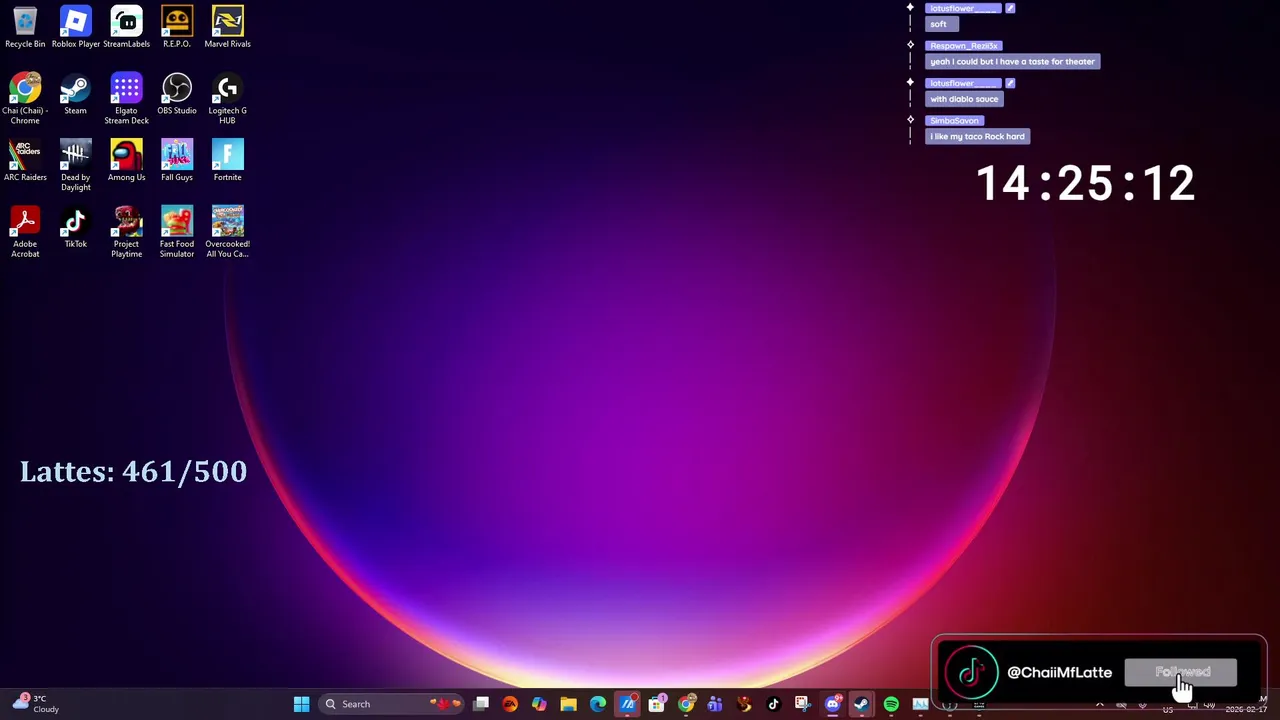The image size is (1280, 720).
Task: Click the 'with diablo sauce' chat message
Action: (x=964, y=99)
